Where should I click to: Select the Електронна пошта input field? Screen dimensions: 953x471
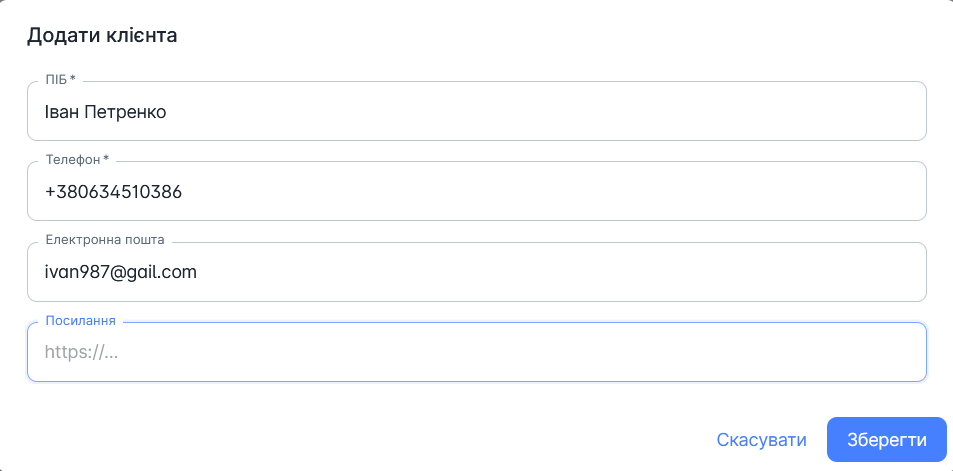click(x=476, y=272)
